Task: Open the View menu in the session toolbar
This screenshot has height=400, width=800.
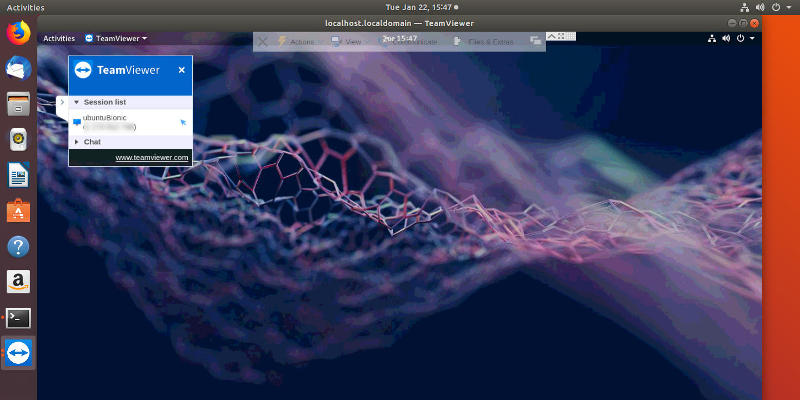Action: tap(346, 42)
